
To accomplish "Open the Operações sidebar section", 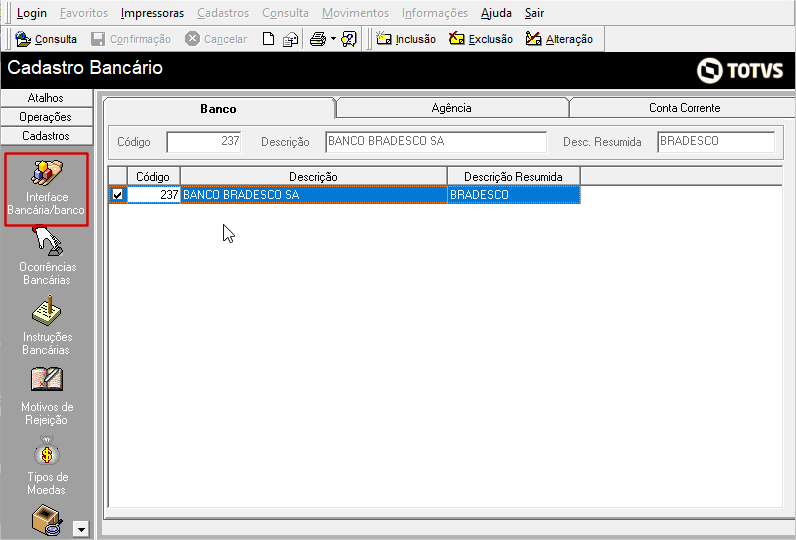I will pyautogui.click(x=46, y=117).
